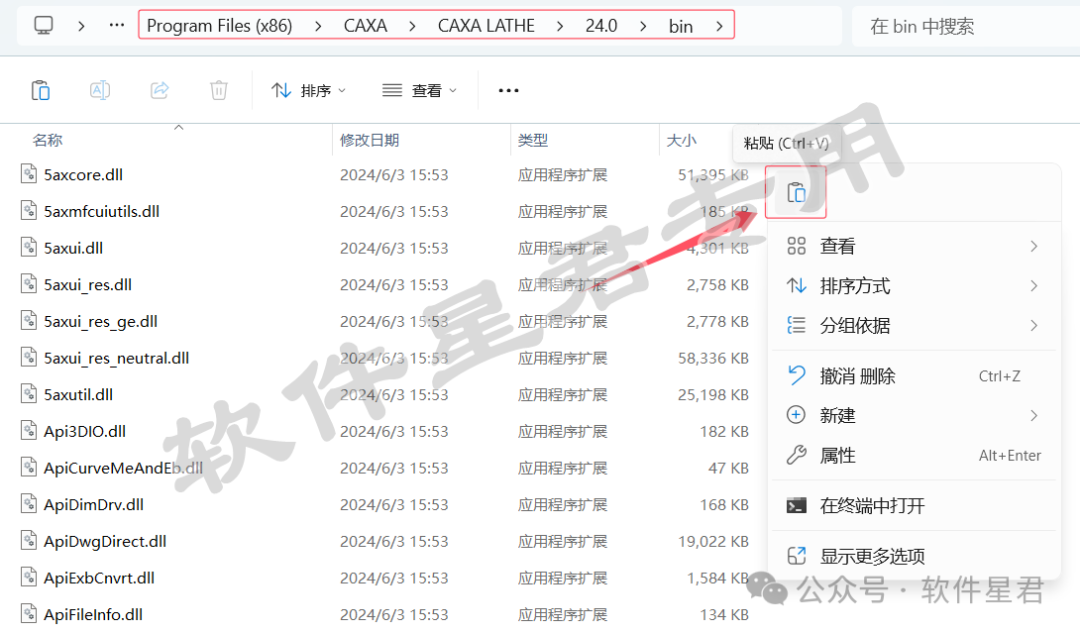
Task: Click the 5axui_res_neutral.dll file icon
Action: click(x=29, y=357)
